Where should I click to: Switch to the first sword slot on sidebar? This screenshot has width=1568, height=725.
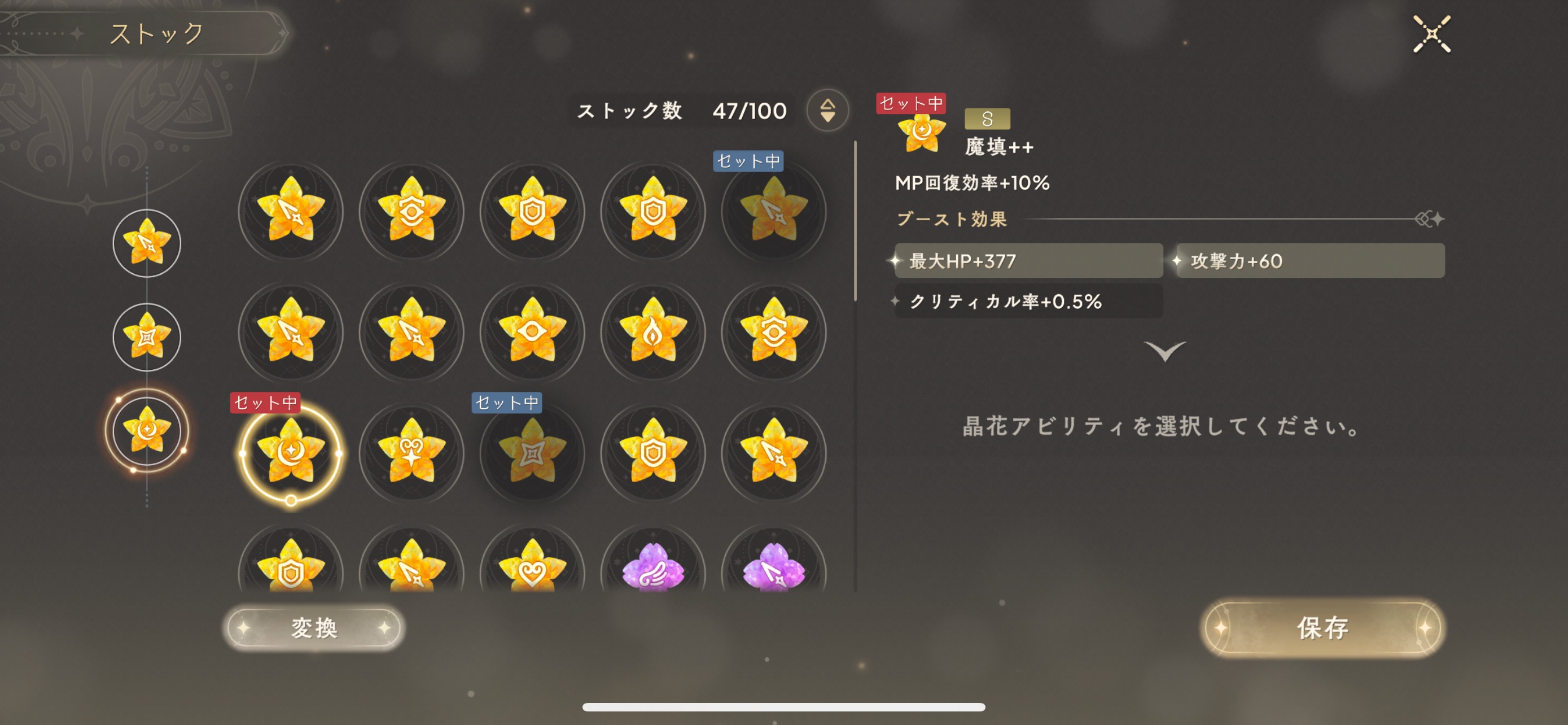(147, 243)
